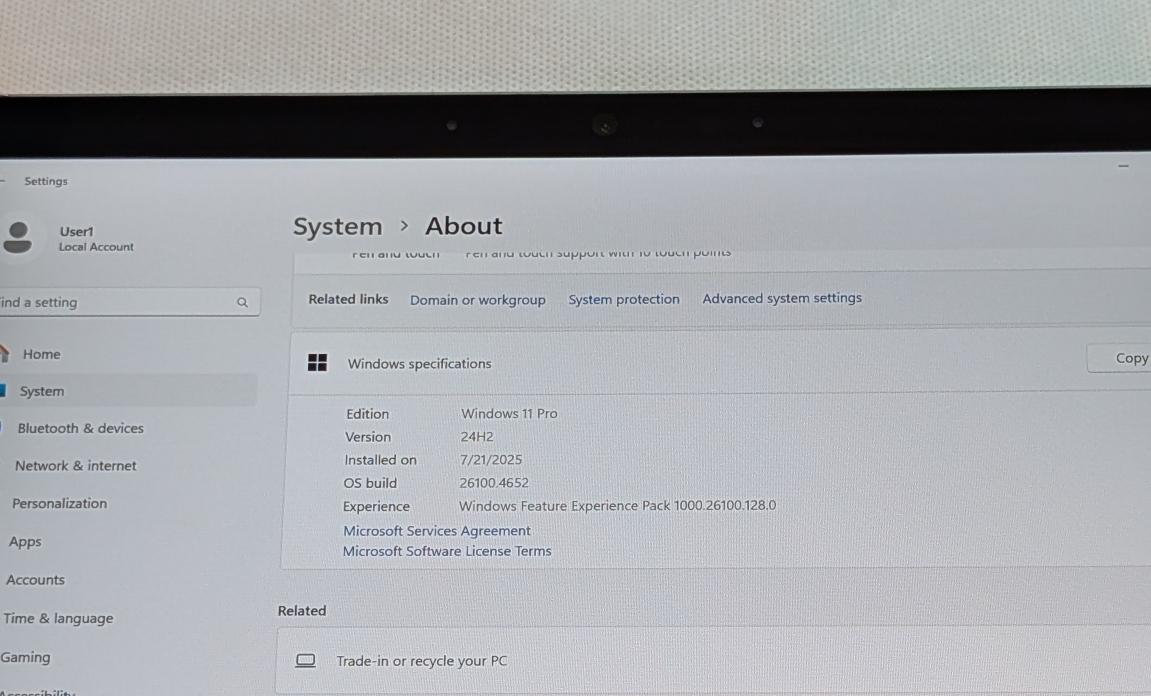Open the System protection related link
This screenshot has width=1151, height=696.
[623, 299]
